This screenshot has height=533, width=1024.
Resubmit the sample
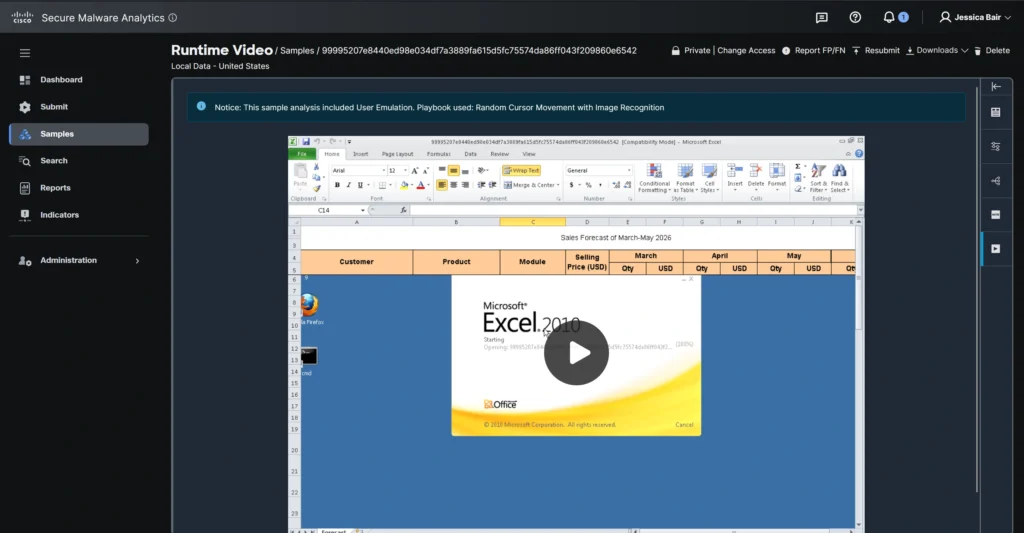coord(876,50)
